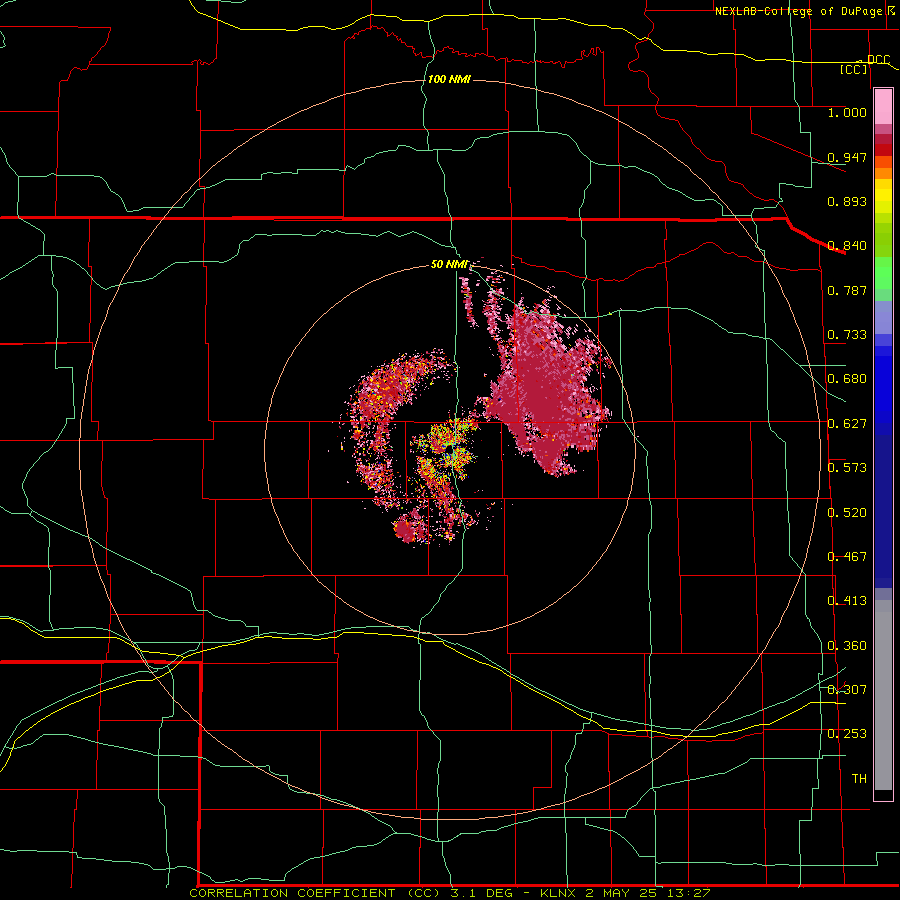Click the 0.573 scale value
The width and height of the screenshot is (900, 900).
point(847,468)
